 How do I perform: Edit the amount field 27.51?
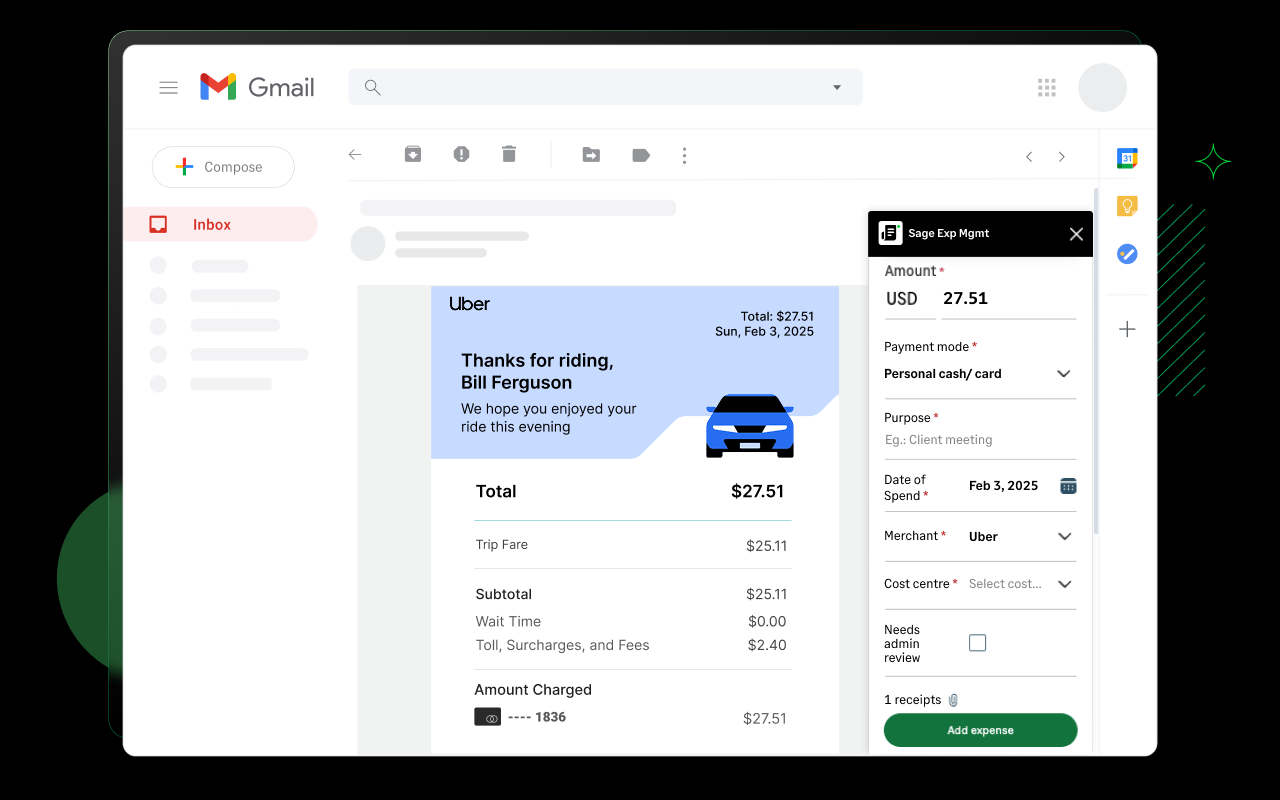point(1009,299)
